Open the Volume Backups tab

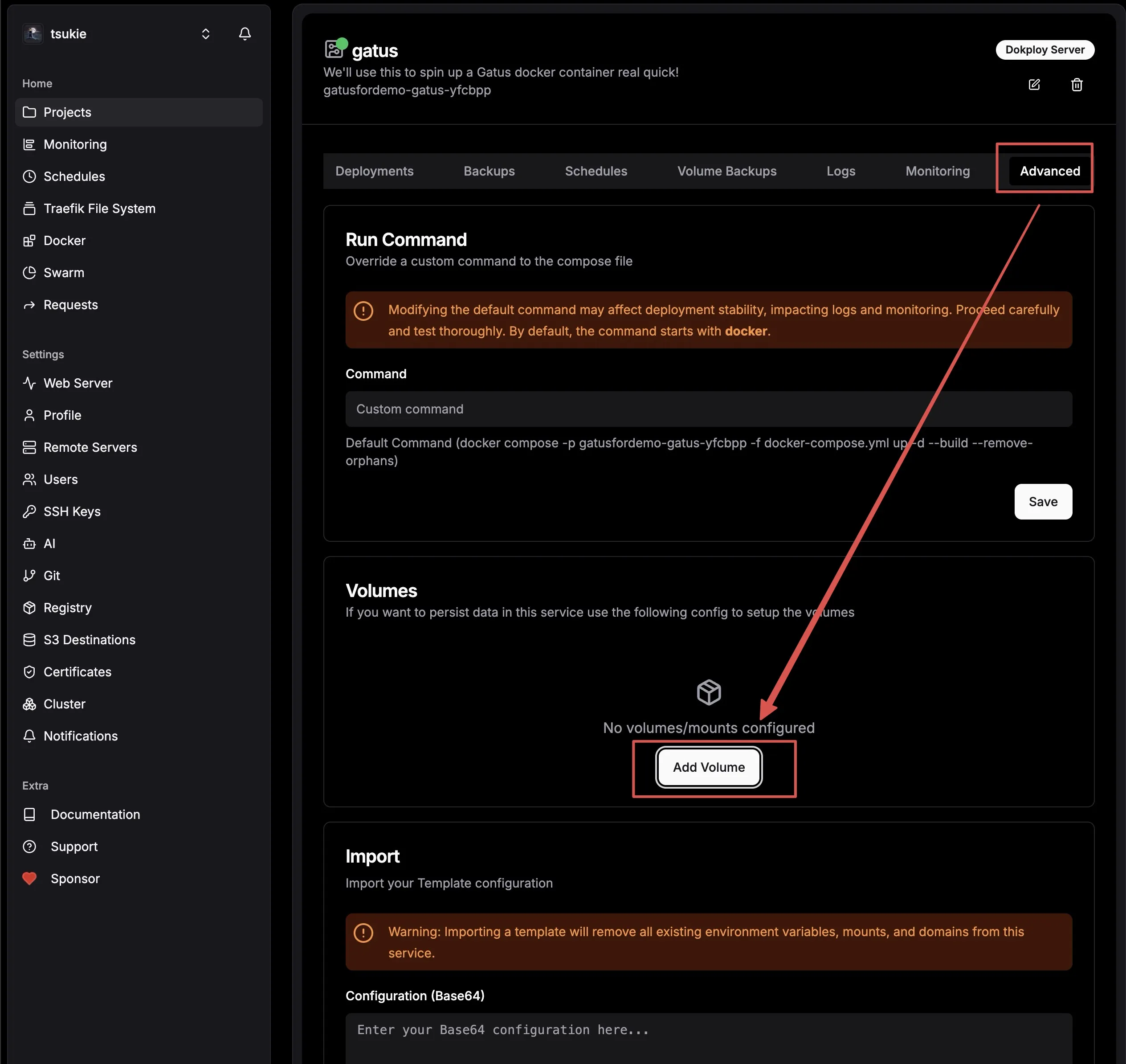tap(726, 171)
